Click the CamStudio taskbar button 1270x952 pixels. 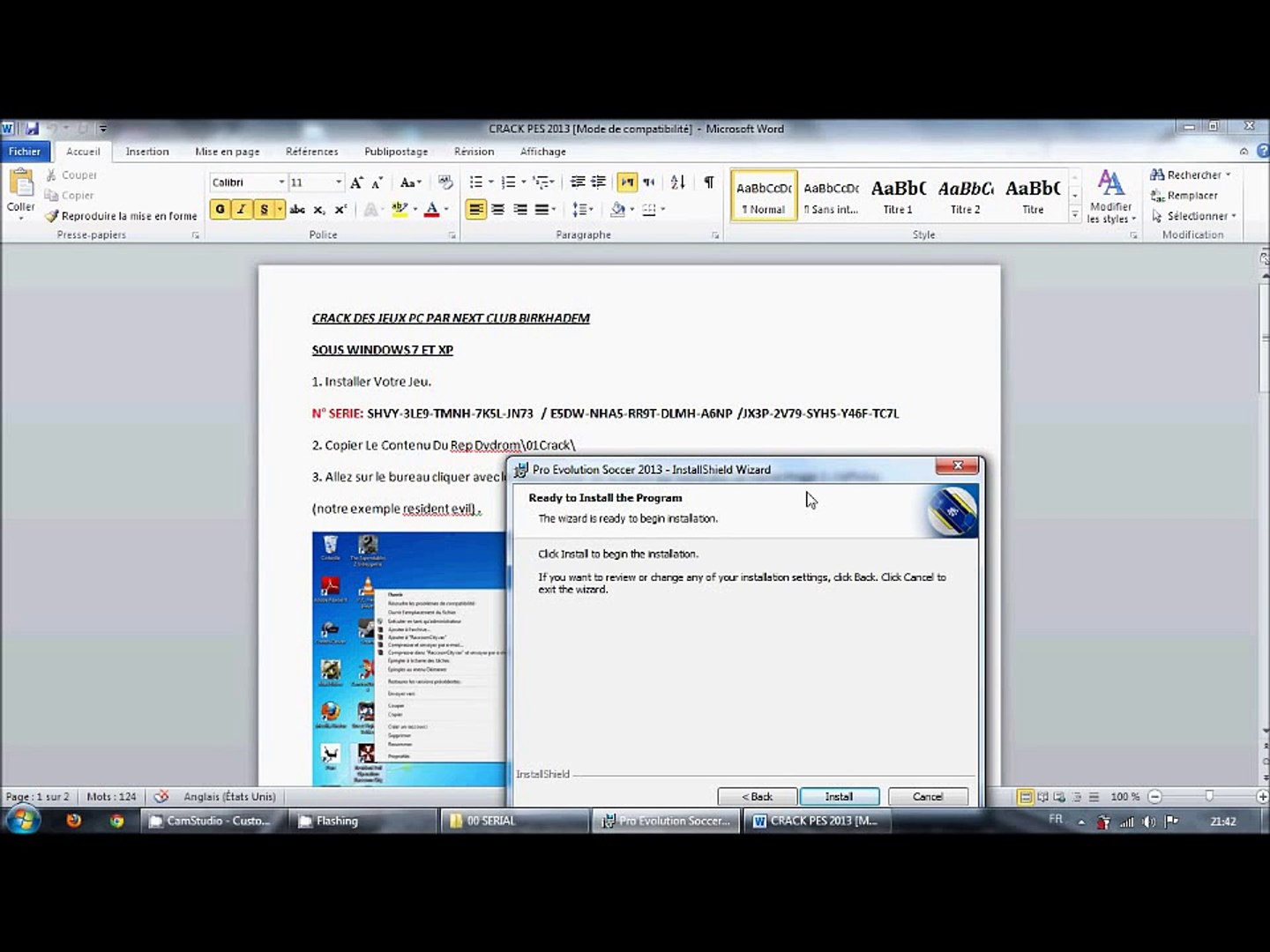click(x=215, y=821)
